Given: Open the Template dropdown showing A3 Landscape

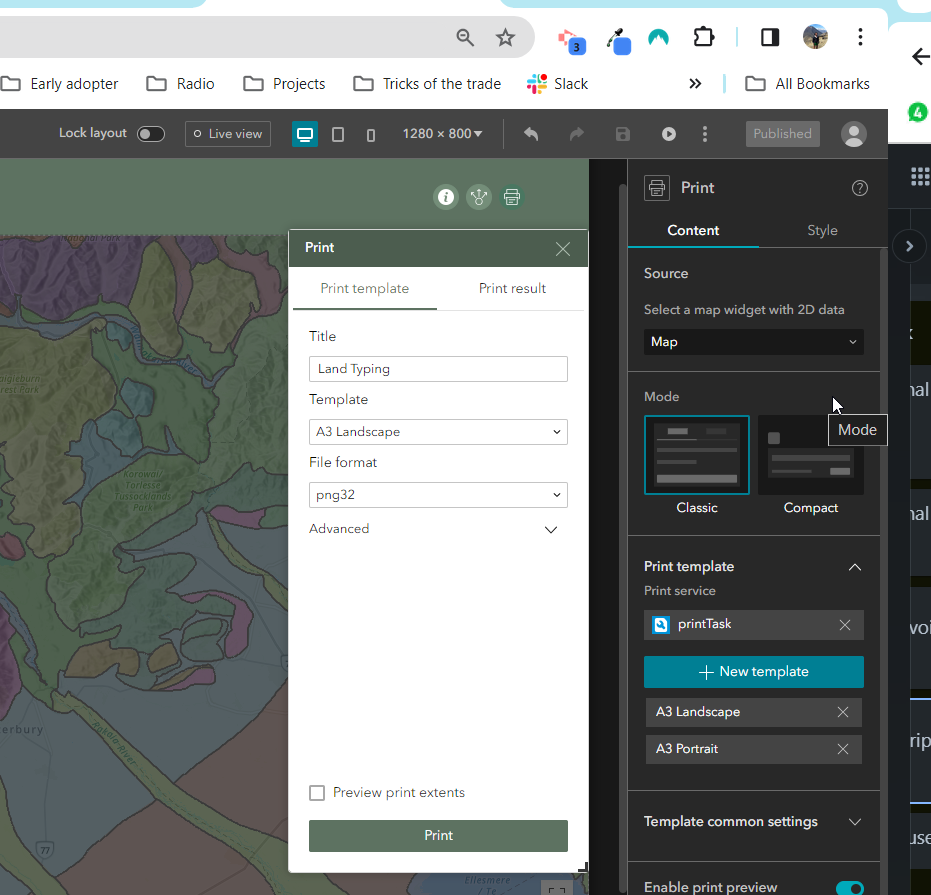Looking at the screenshot, I should point(438,431).
